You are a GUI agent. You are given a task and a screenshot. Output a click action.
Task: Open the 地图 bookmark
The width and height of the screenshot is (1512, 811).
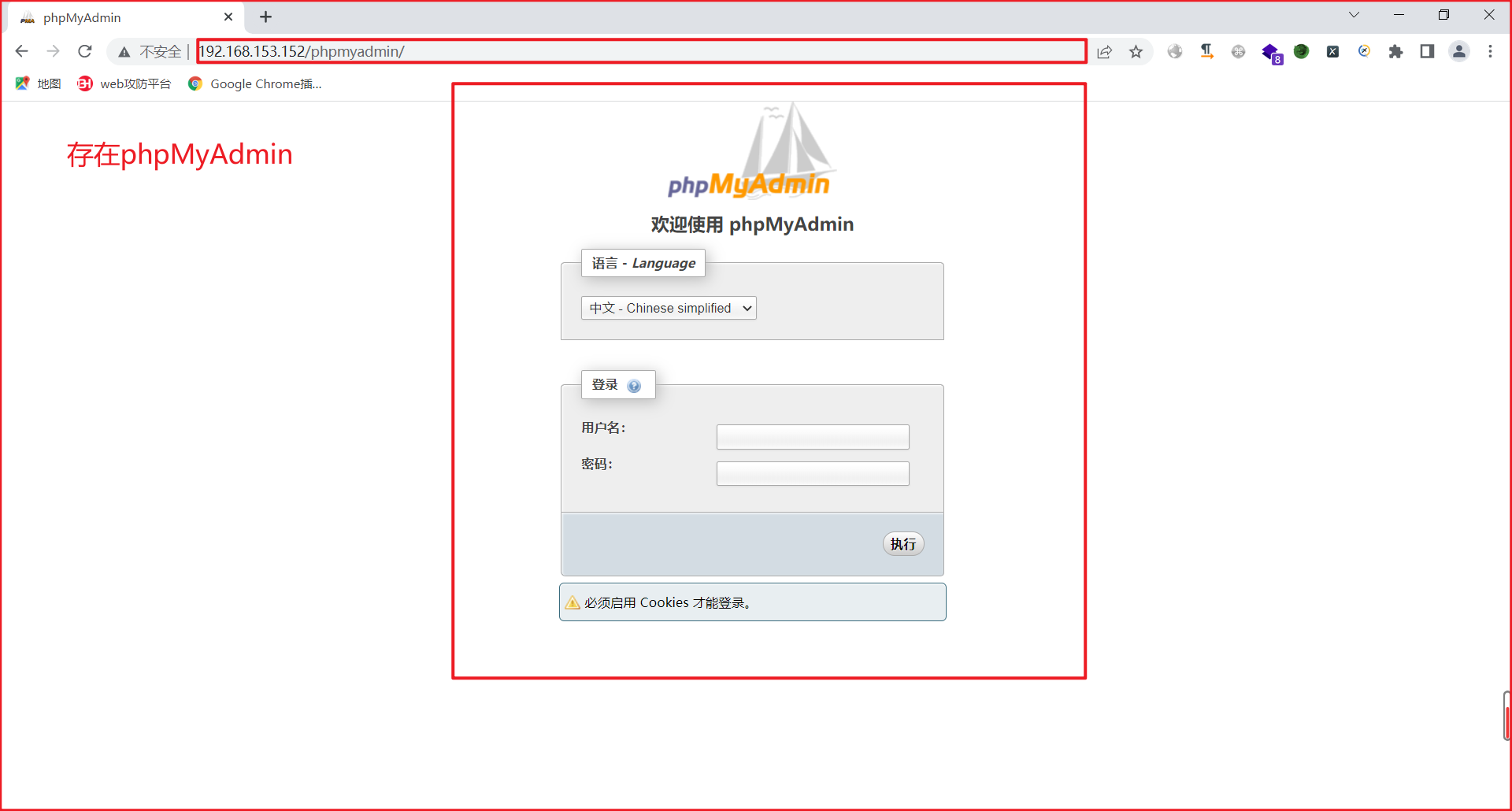tap(38, 83)
